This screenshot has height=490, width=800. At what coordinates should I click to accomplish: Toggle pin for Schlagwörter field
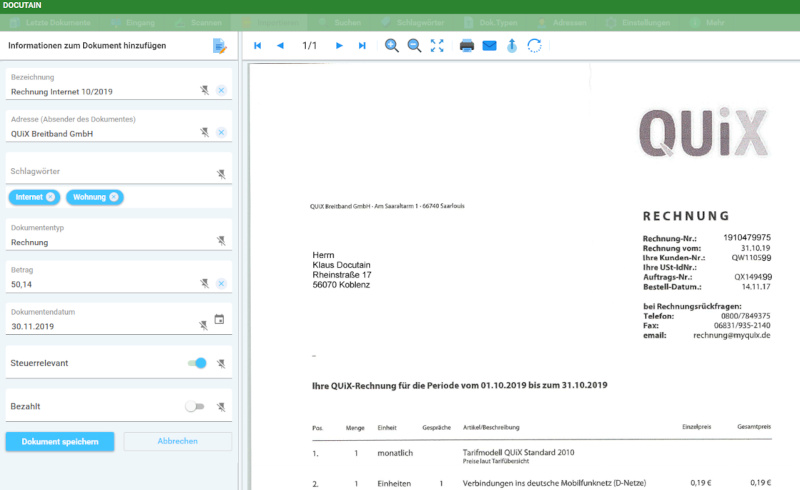tap(221, 174)
